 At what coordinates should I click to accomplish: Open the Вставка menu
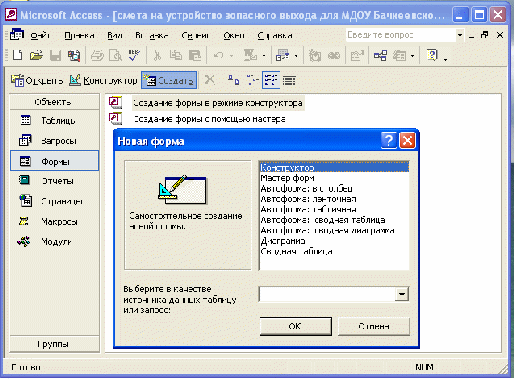click(151, 35)
